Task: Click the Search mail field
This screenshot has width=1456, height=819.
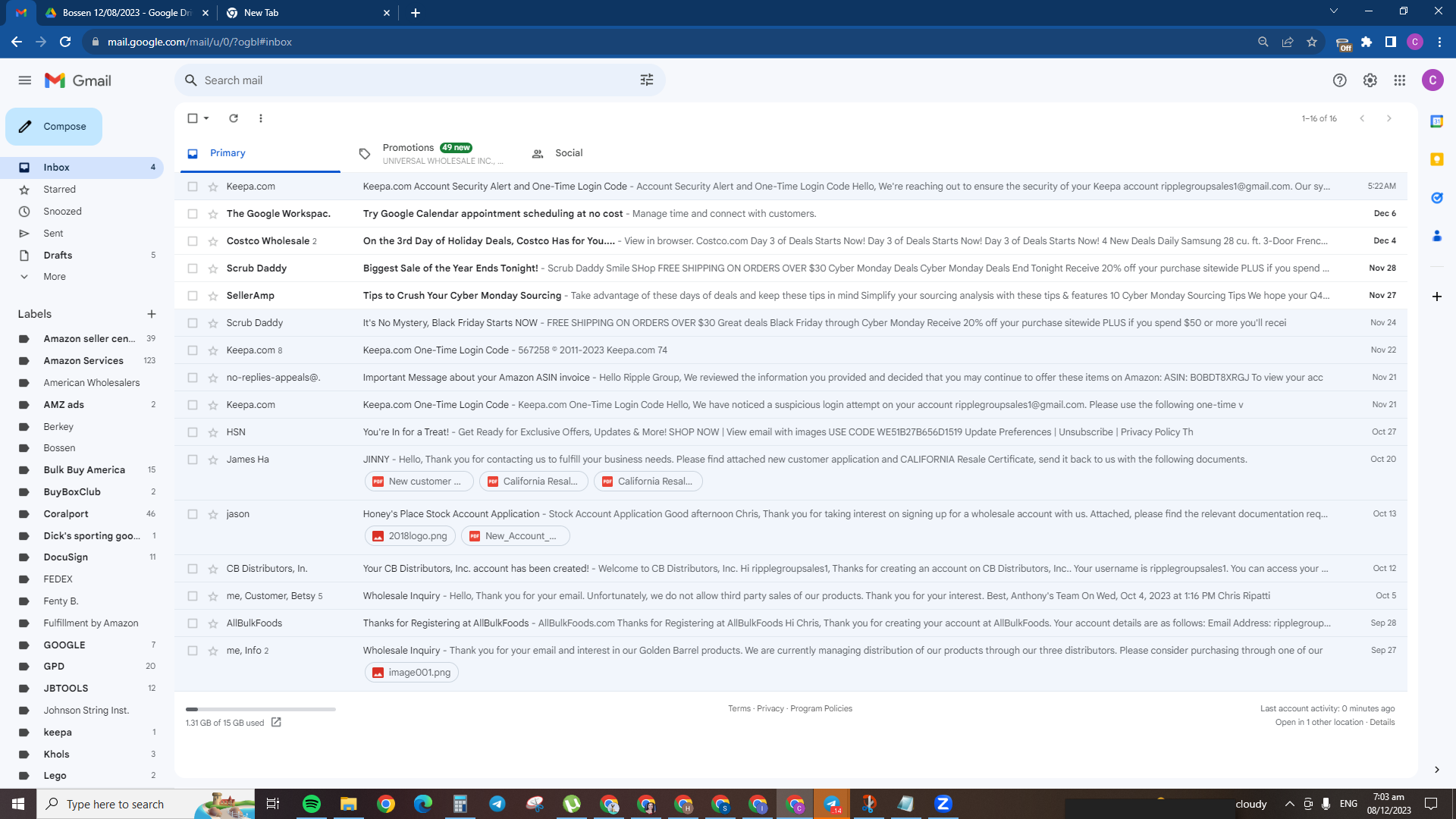Action: (420, 80)
